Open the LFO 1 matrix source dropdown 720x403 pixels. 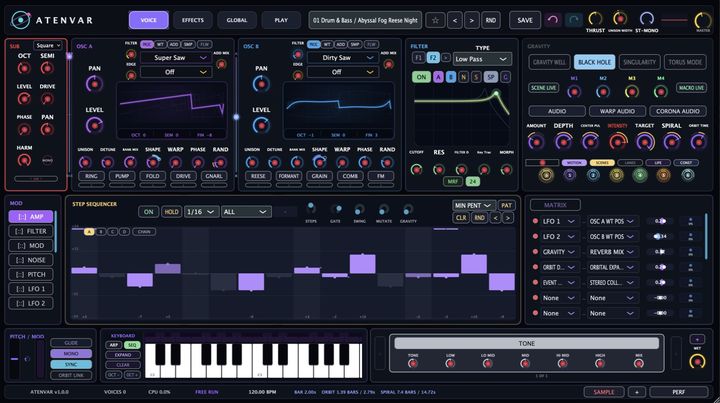(559, 221)
